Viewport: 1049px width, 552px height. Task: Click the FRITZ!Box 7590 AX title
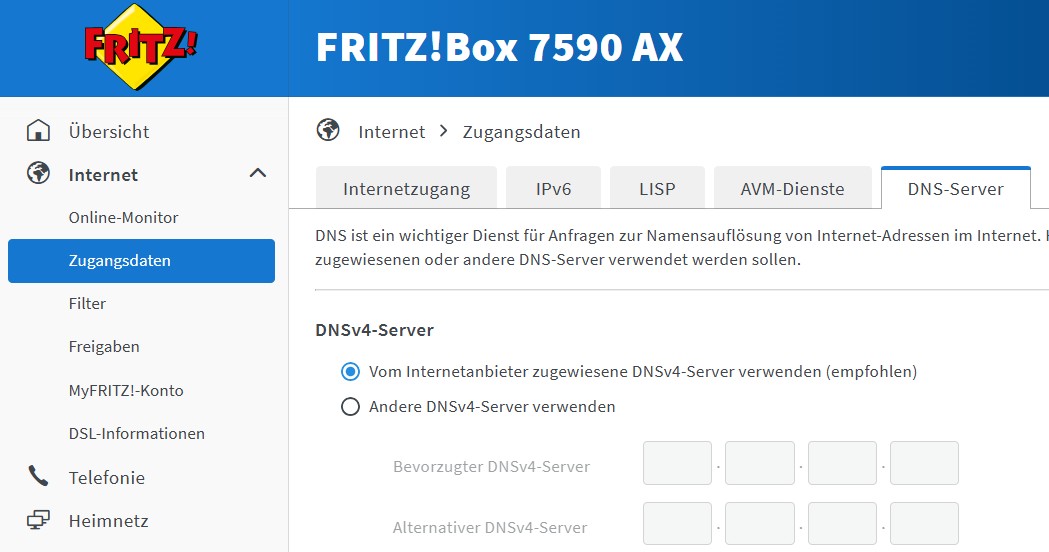click(x=499, y=47)
